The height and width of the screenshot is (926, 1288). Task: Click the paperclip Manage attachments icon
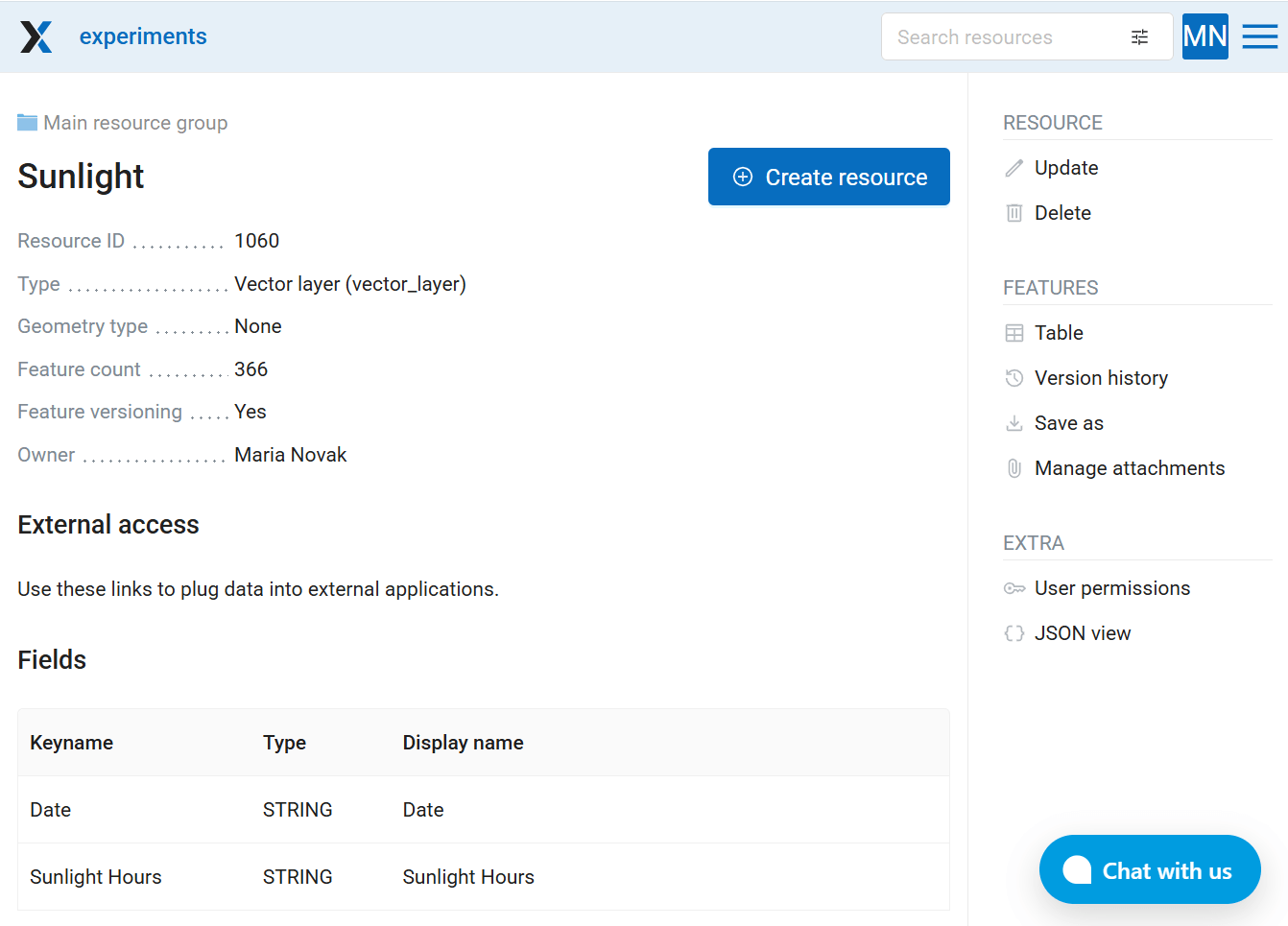[1014, 468]
